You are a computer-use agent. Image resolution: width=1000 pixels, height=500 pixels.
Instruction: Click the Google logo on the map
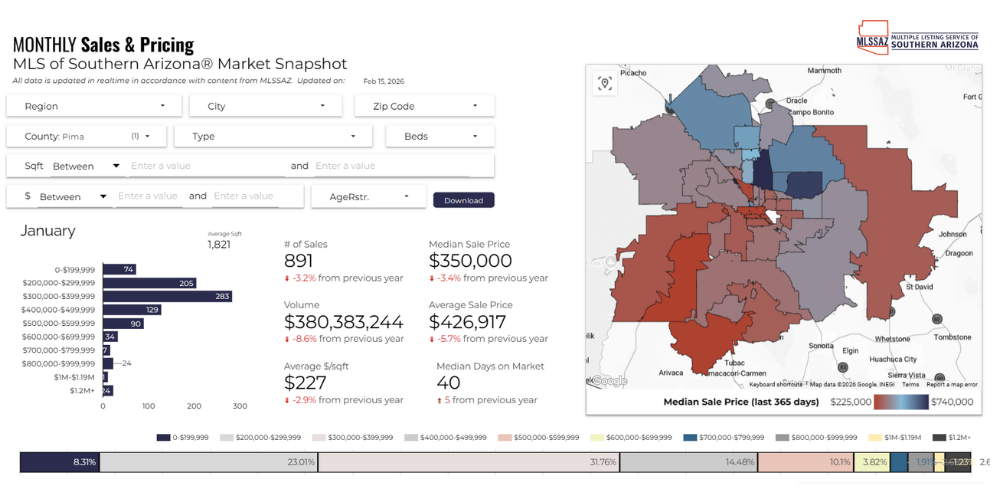coord(608,381)
